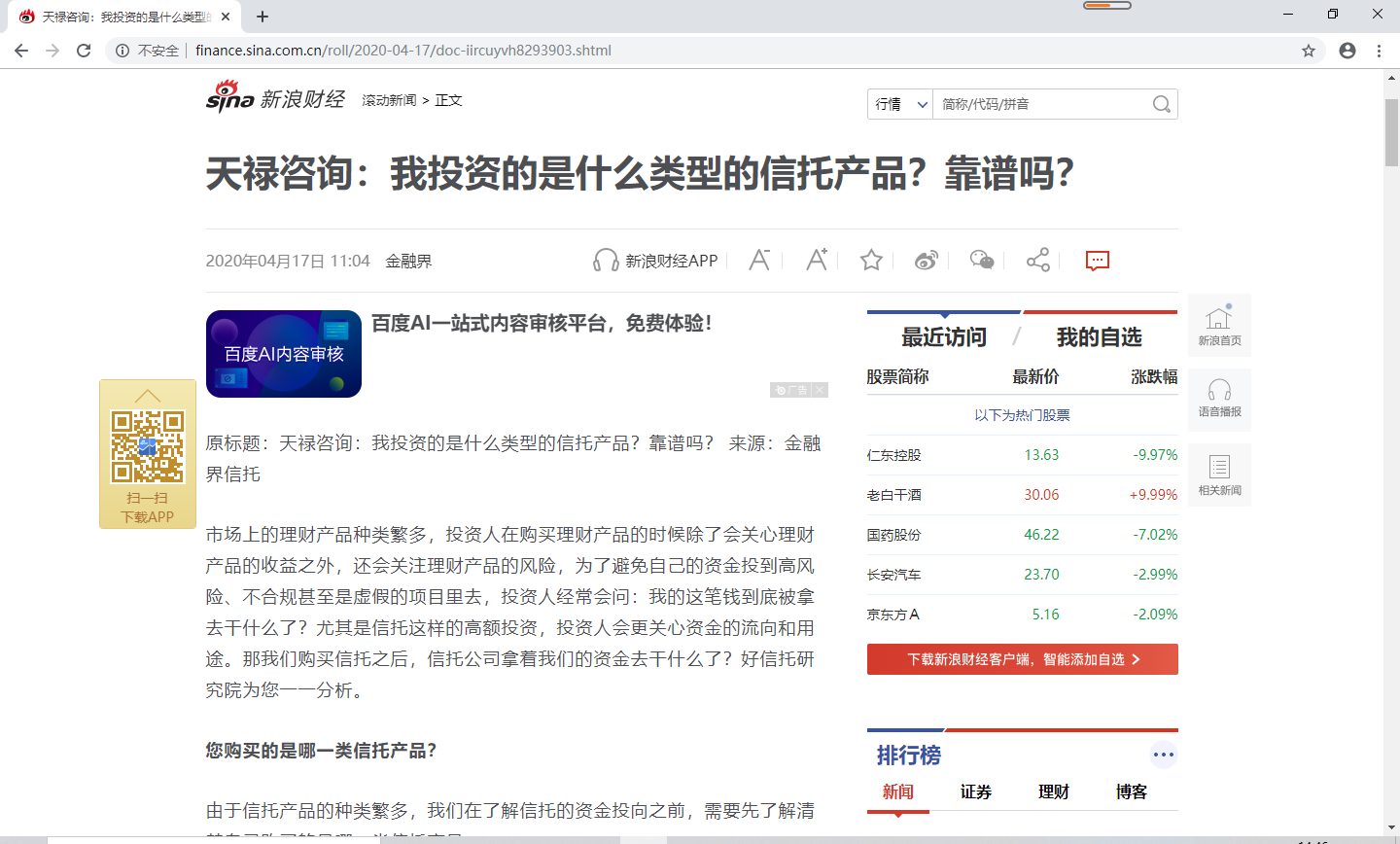Close the Baidu ad with X
Screen dimensions: 1400x844
820,390
